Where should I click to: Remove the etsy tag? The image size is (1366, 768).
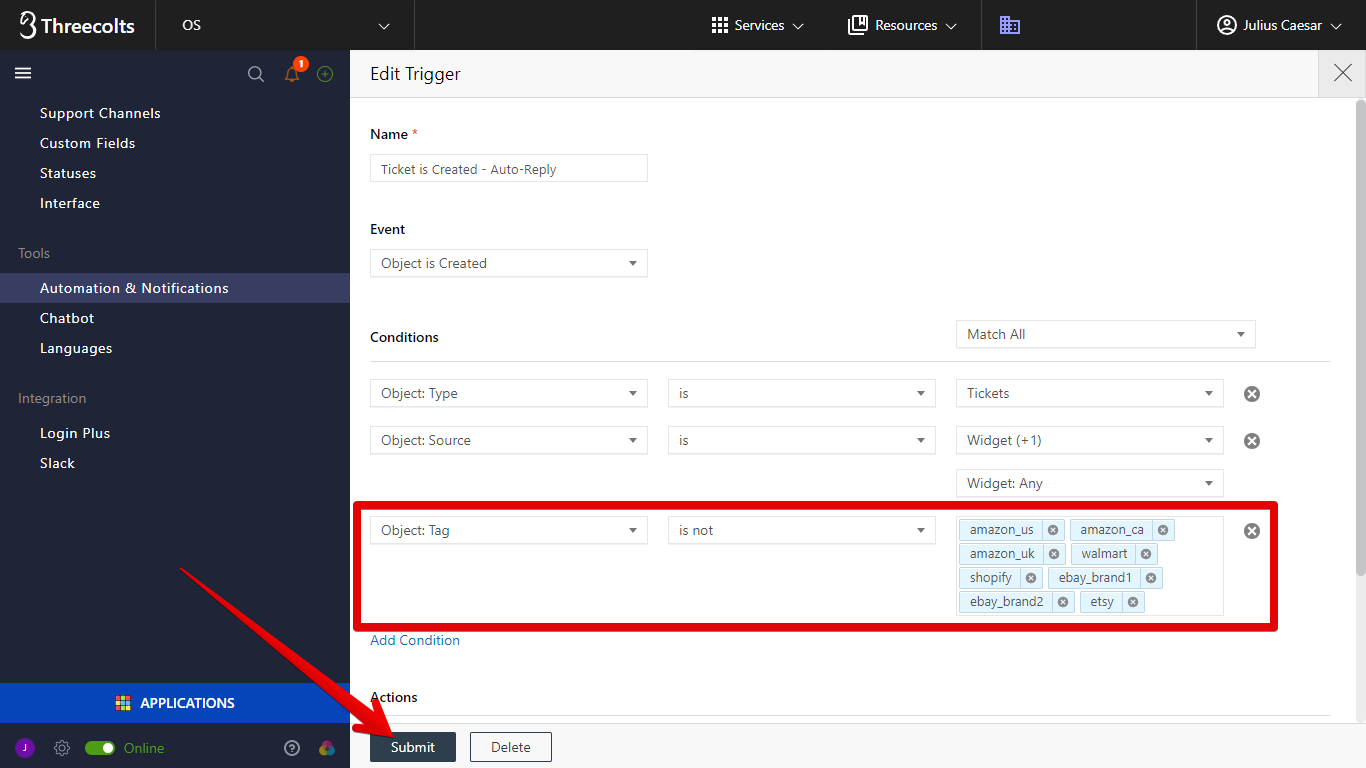tap(1133, 602)
